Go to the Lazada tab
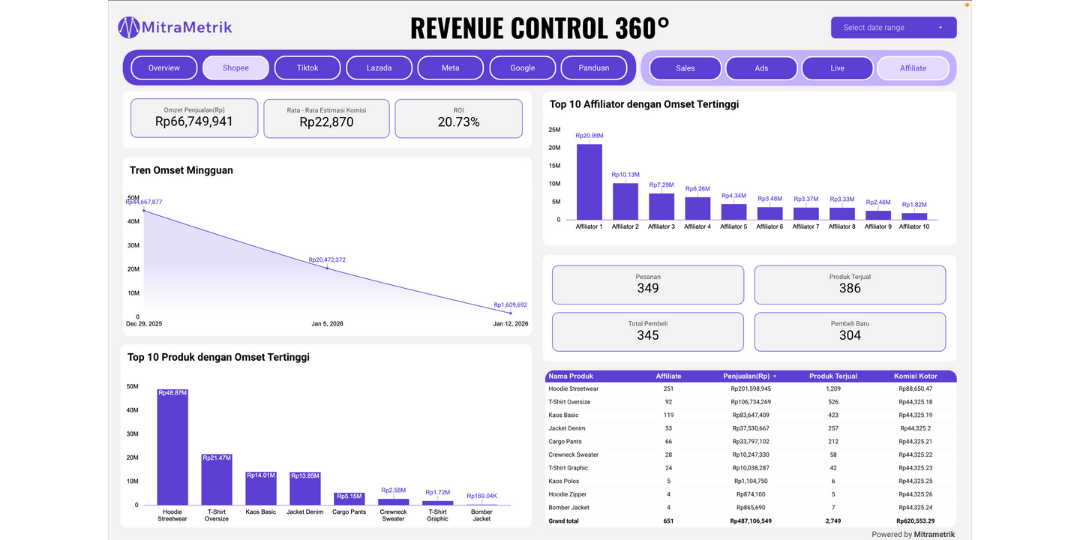 379,68
